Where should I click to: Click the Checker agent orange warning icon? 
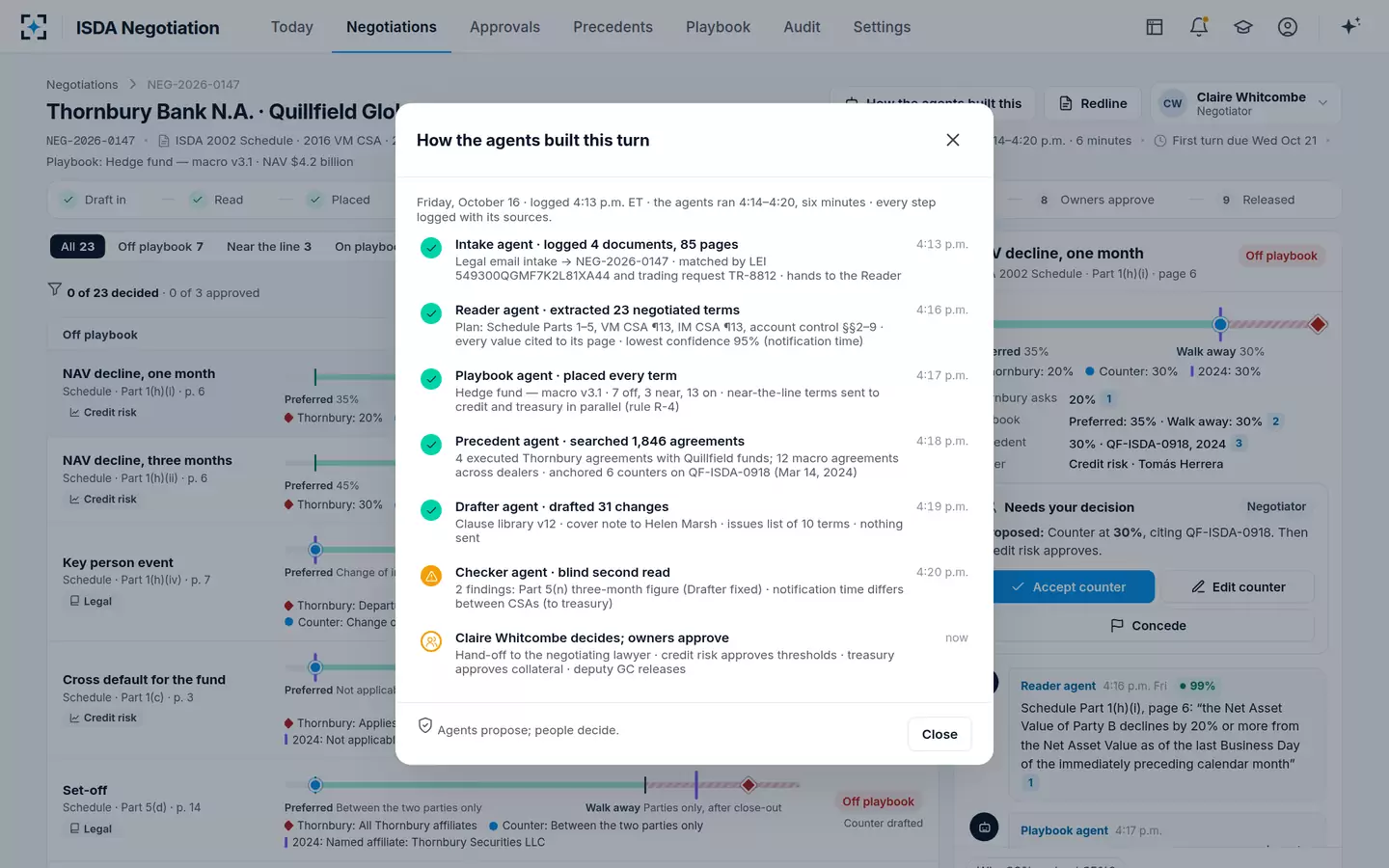[431, 576]
